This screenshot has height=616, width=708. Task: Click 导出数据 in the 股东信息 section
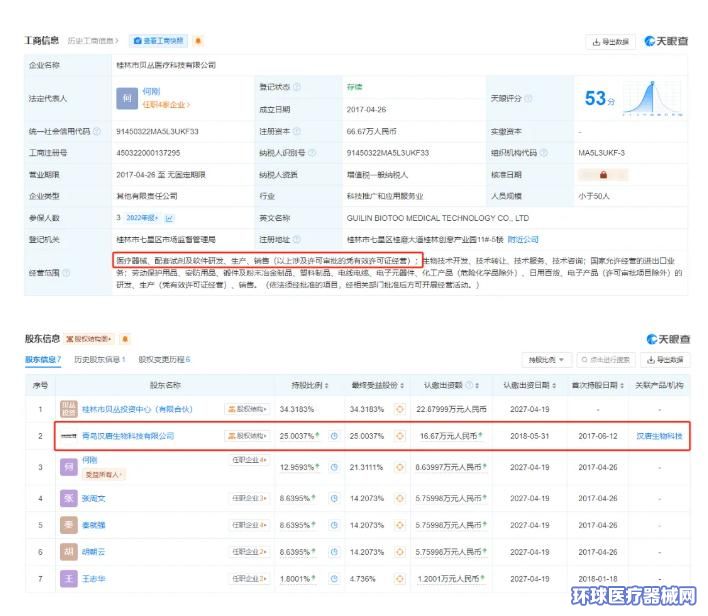[x=665, y=360]
